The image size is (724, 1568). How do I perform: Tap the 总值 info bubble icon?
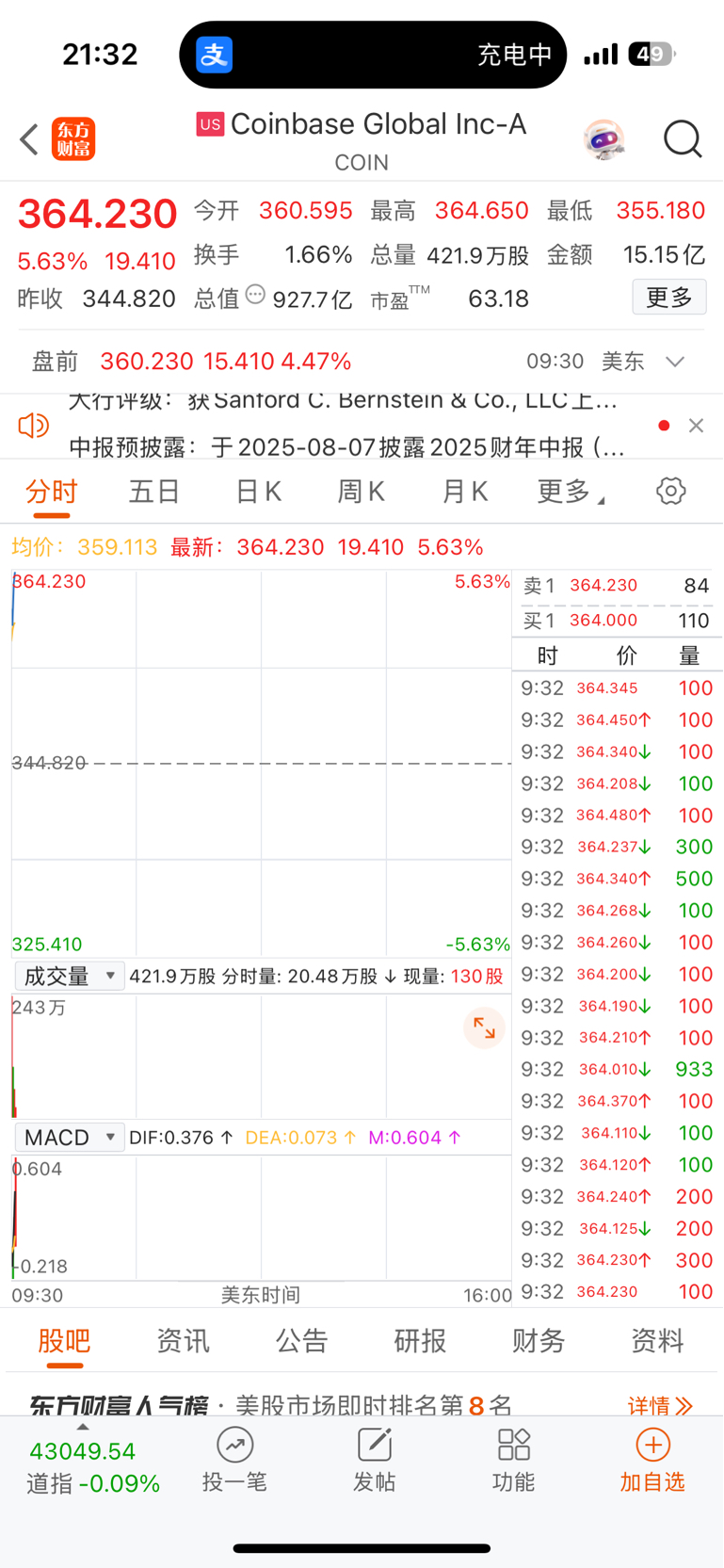[x=255, y=295]
